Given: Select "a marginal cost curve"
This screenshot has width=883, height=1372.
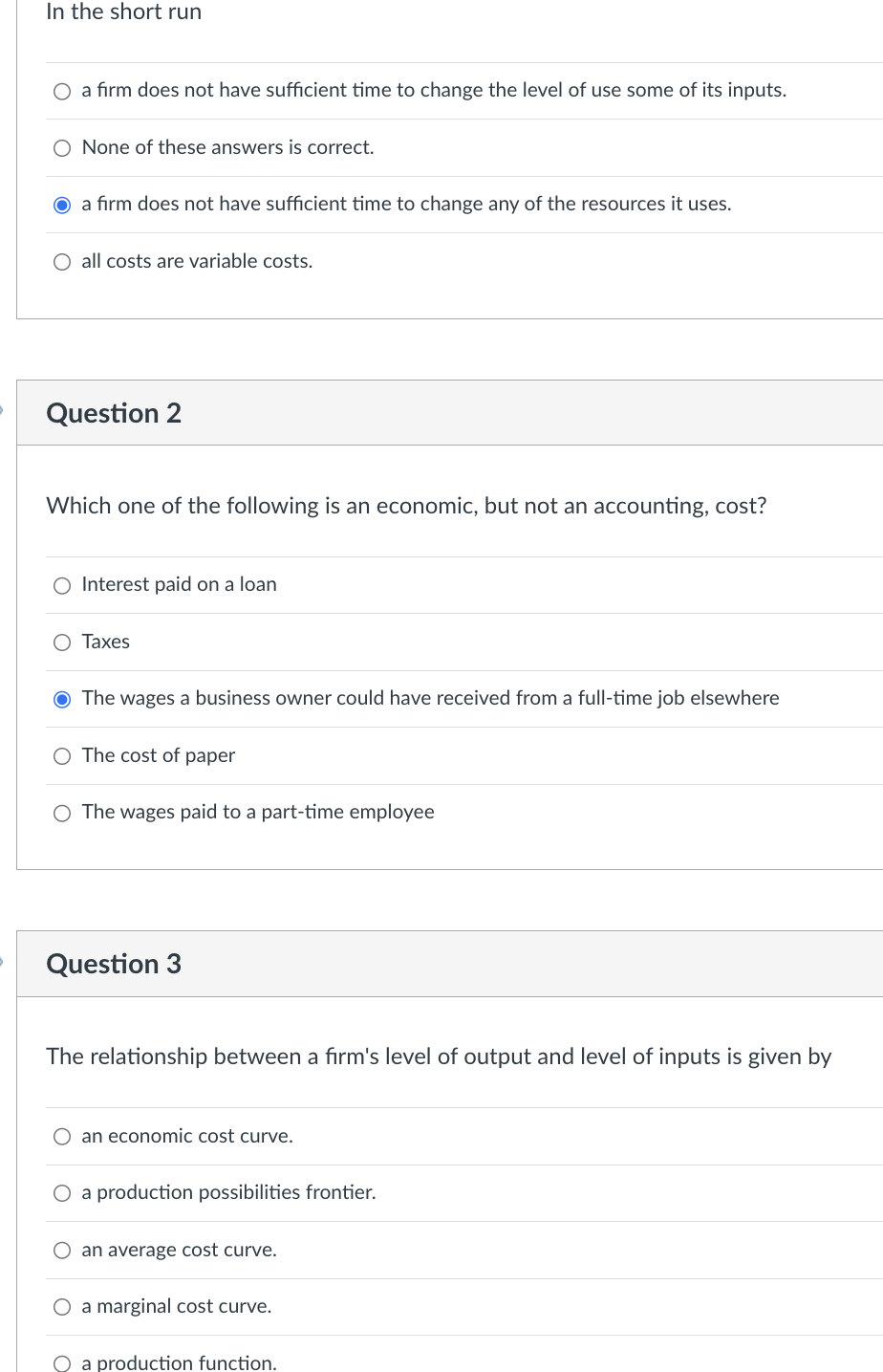Looking at the screenshot, I should (x=61, y=1306).
